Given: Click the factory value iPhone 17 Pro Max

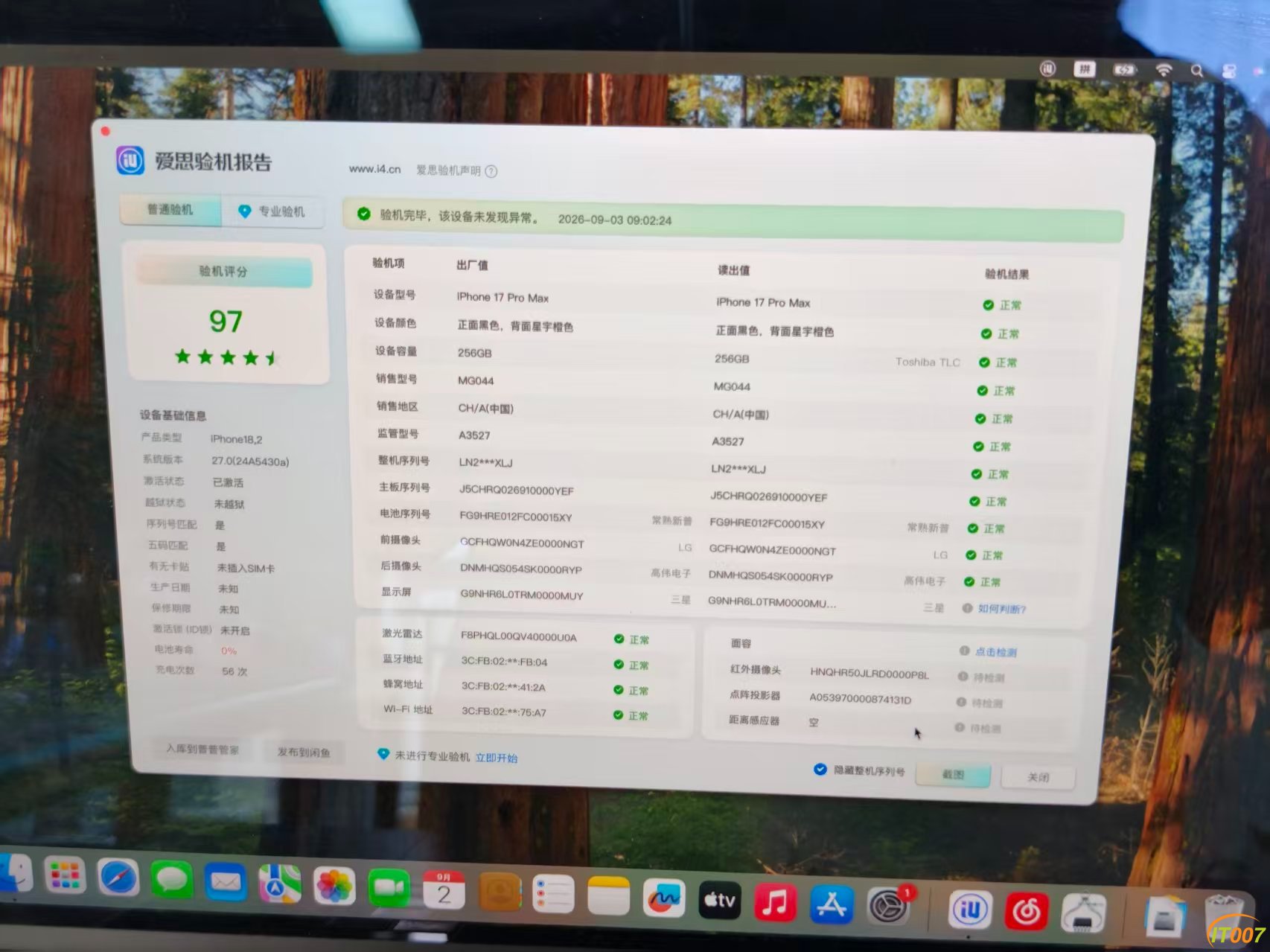Looking at the screenshot, I should 502,297.
